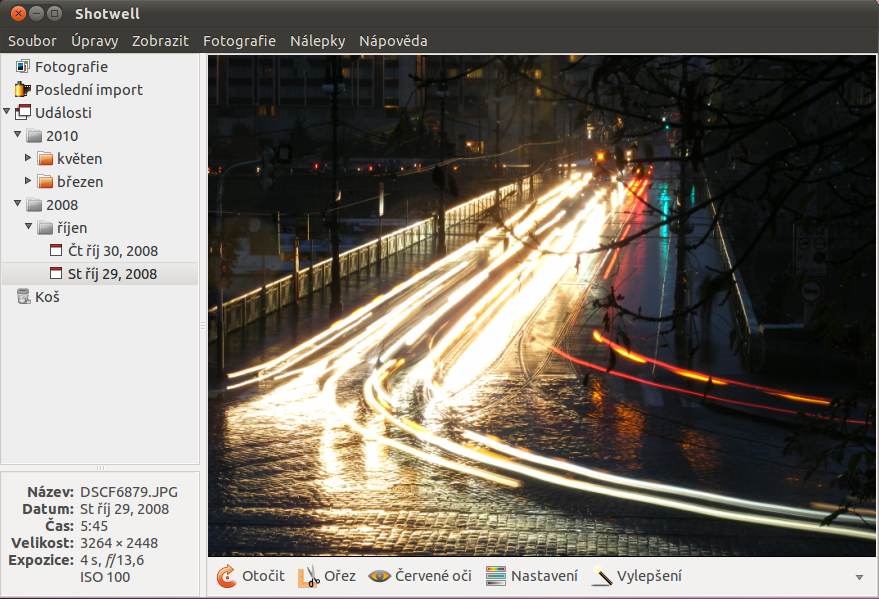Close the Shotwell window
This screenshot has width=879, height=599.
pyautogui.click(x=18, y=13)
